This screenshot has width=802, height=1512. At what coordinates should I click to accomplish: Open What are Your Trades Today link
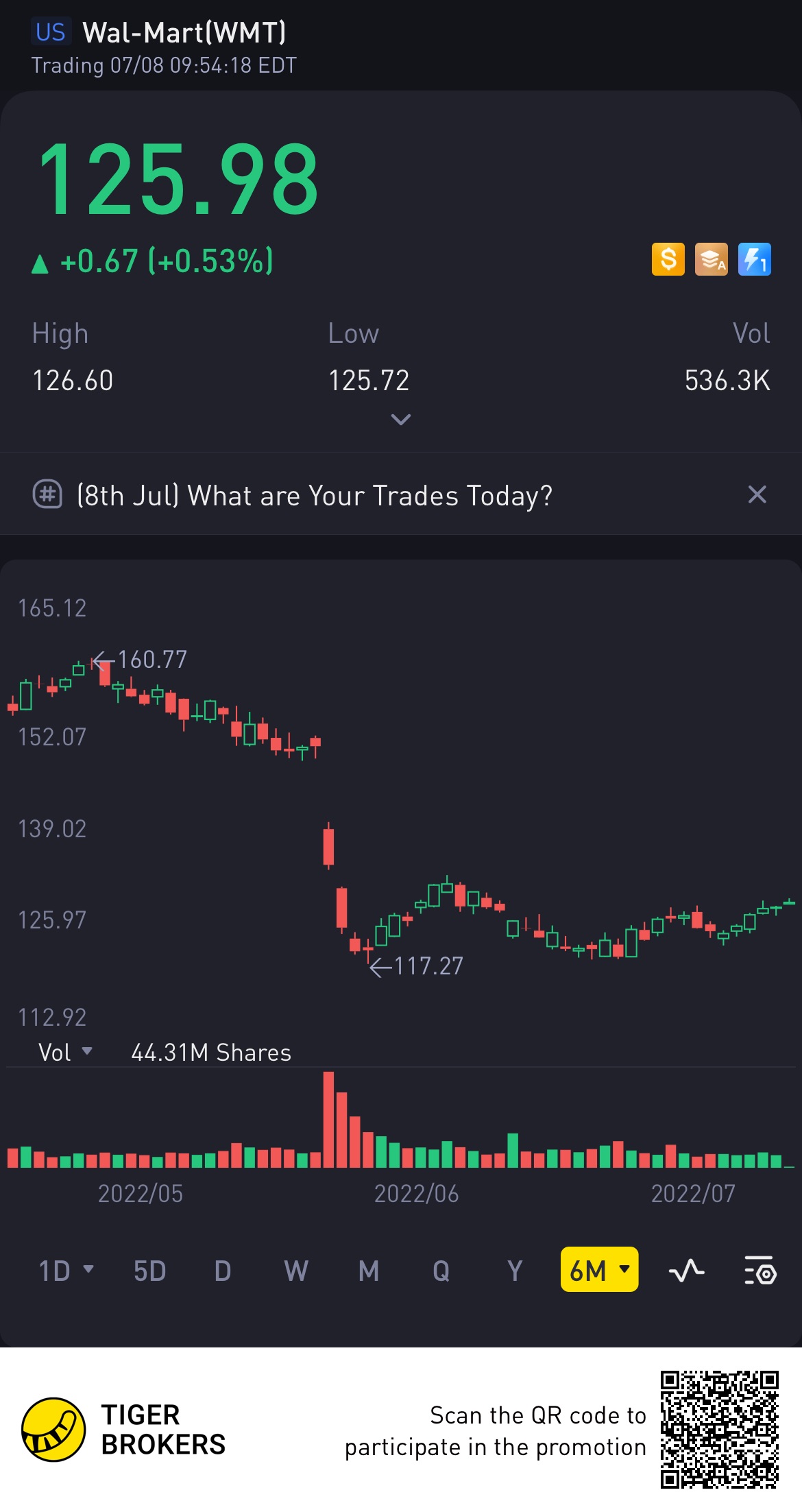[315, 495]
